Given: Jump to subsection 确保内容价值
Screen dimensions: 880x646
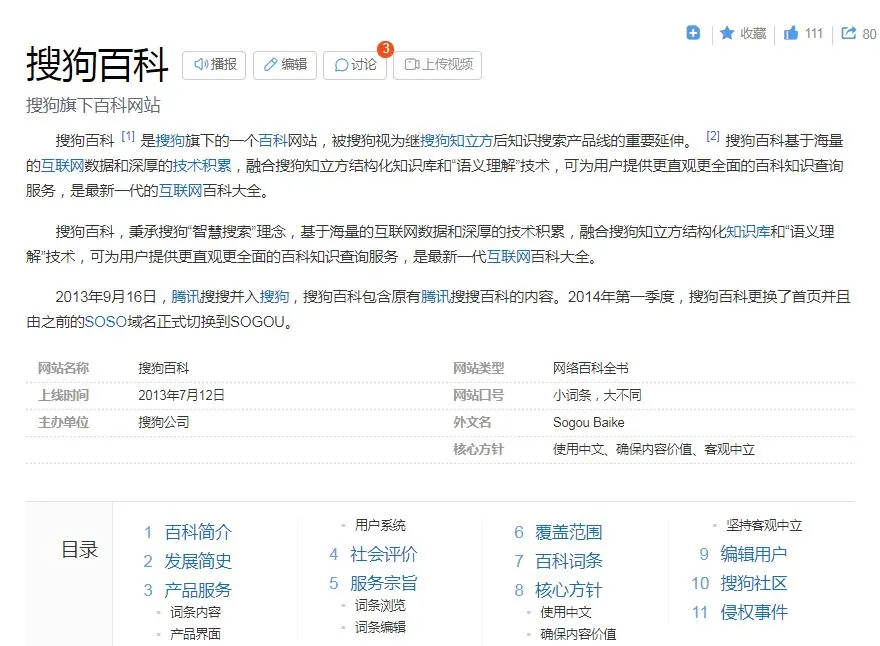Looking at the screenshot, I should 578,634.
